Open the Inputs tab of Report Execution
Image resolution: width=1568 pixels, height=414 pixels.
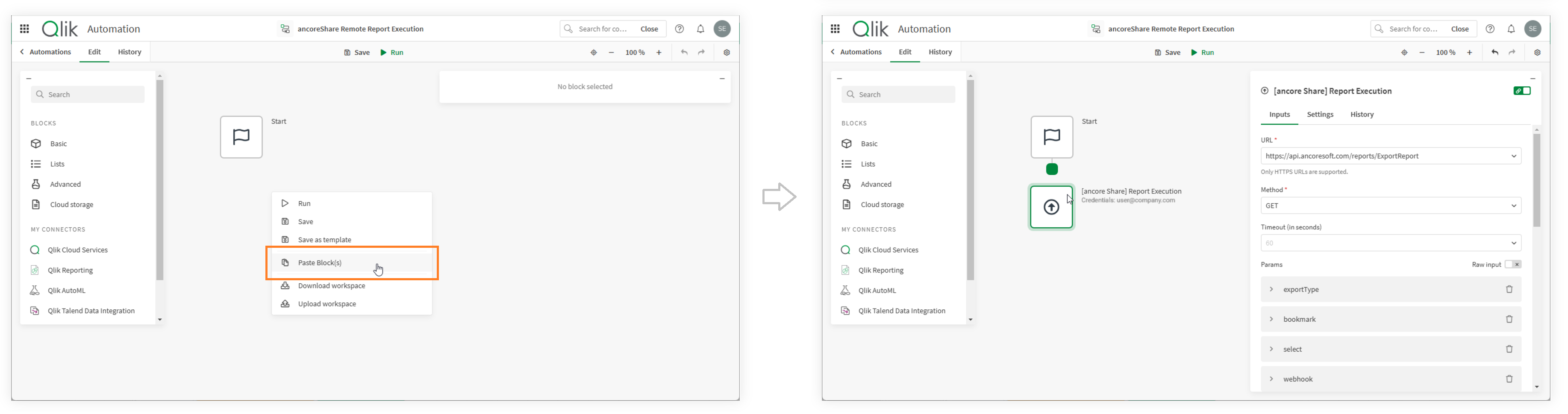click(1279, 115)
